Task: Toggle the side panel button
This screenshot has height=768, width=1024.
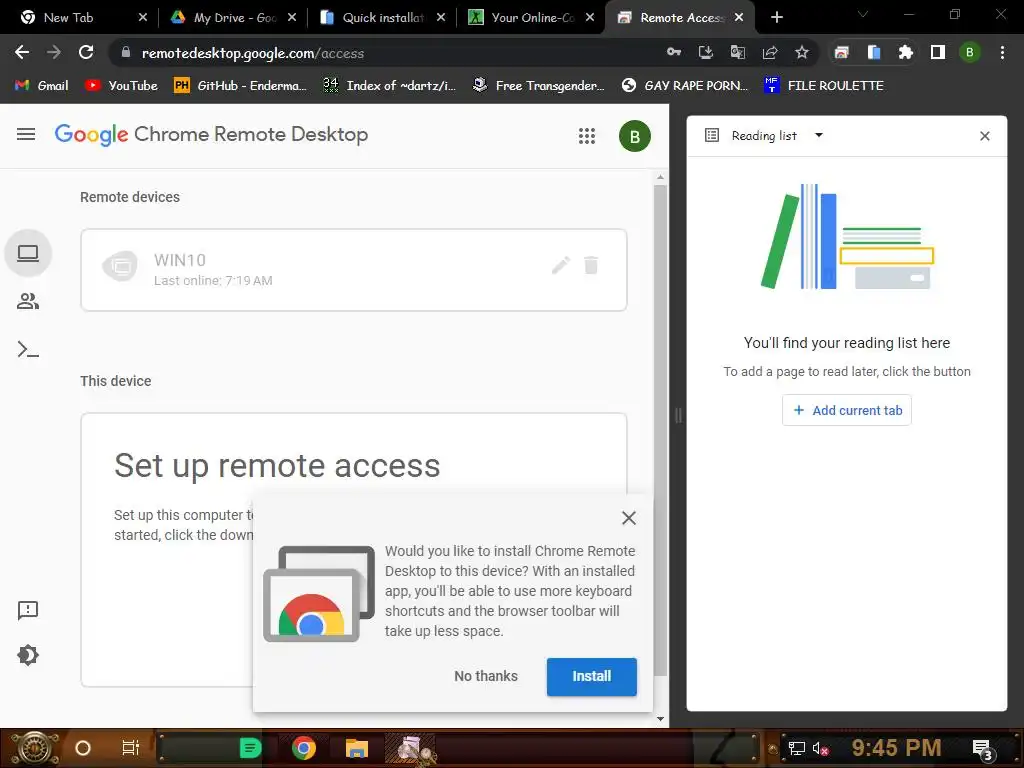Action: point(938,52)
